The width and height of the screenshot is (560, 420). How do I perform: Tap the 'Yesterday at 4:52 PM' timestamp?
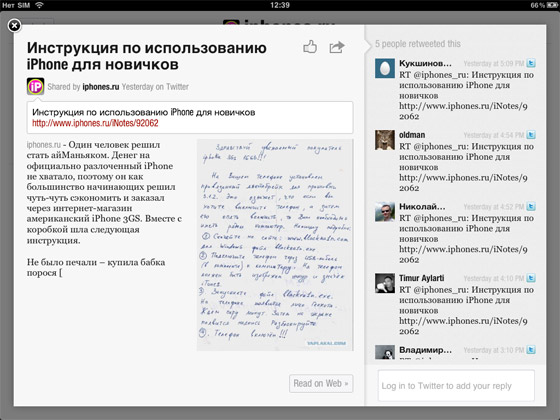(494, 207)
